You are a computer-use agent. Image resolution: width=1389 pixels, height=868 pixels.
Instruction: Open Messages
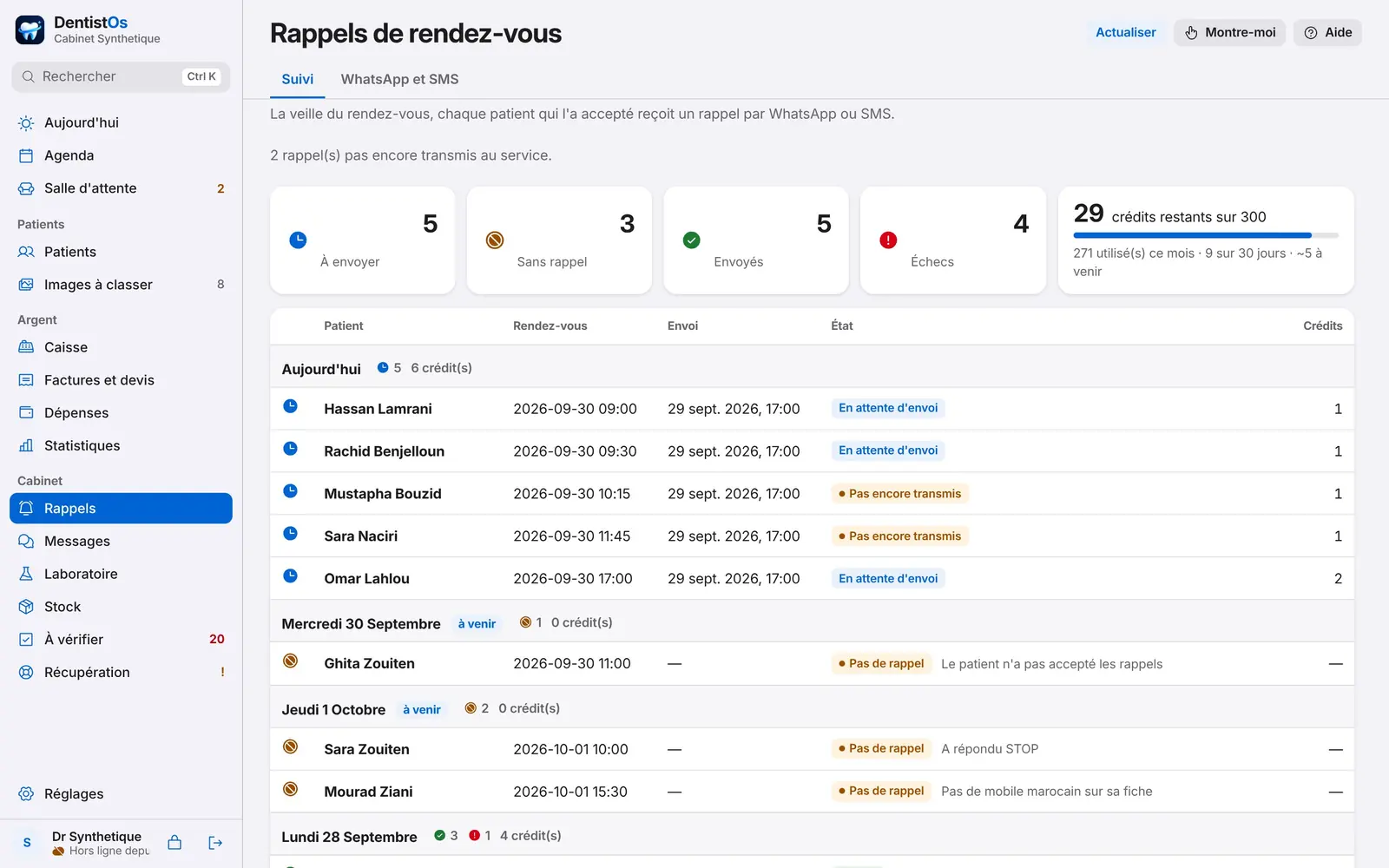[121, 541]
